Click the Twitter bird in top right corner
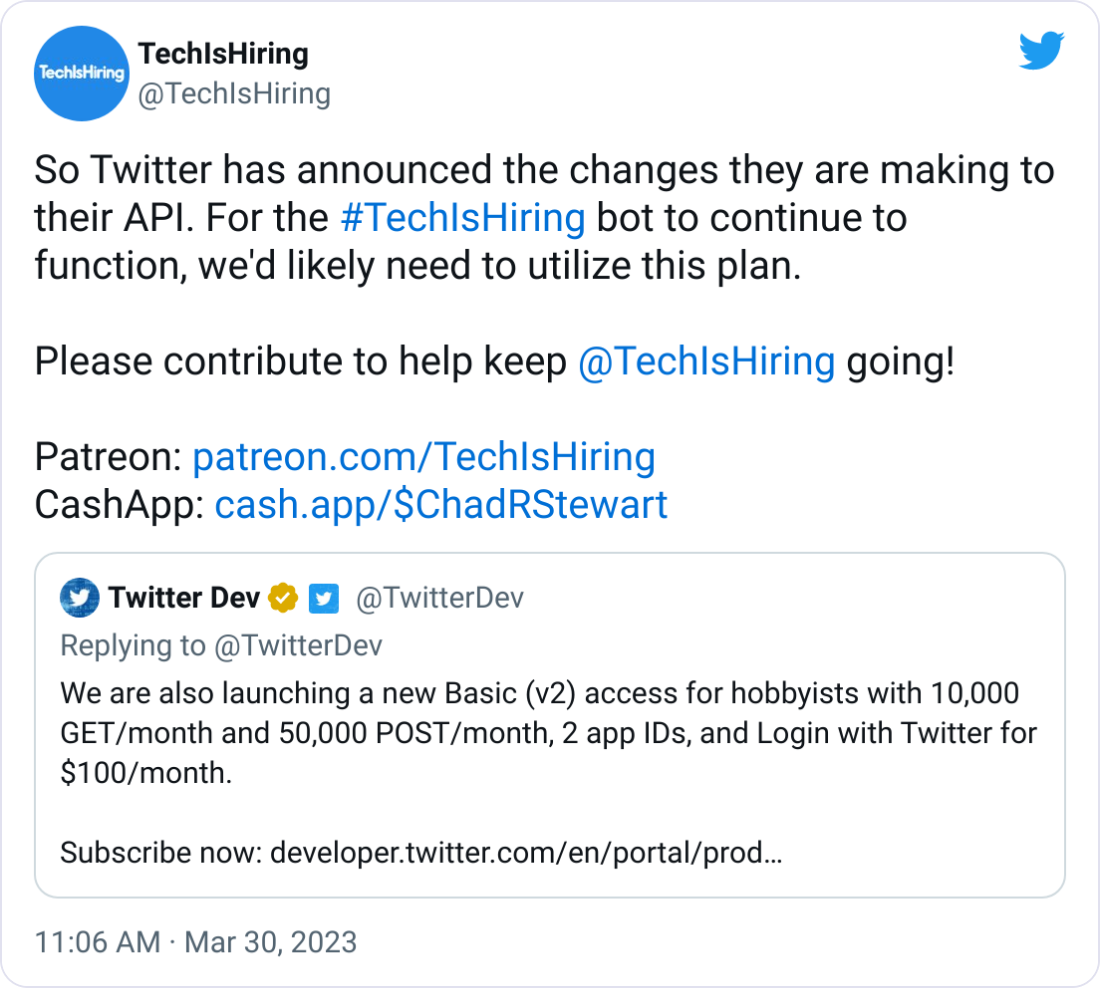The height and width of the screenshot is (988, 1100). 1042,51
